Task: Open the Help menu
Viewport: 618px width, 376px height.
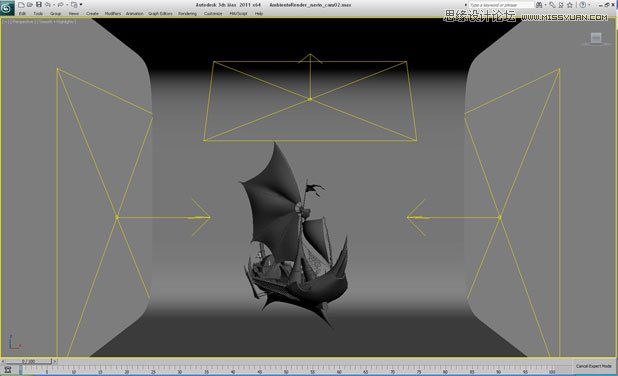Action: click(259, 13)
